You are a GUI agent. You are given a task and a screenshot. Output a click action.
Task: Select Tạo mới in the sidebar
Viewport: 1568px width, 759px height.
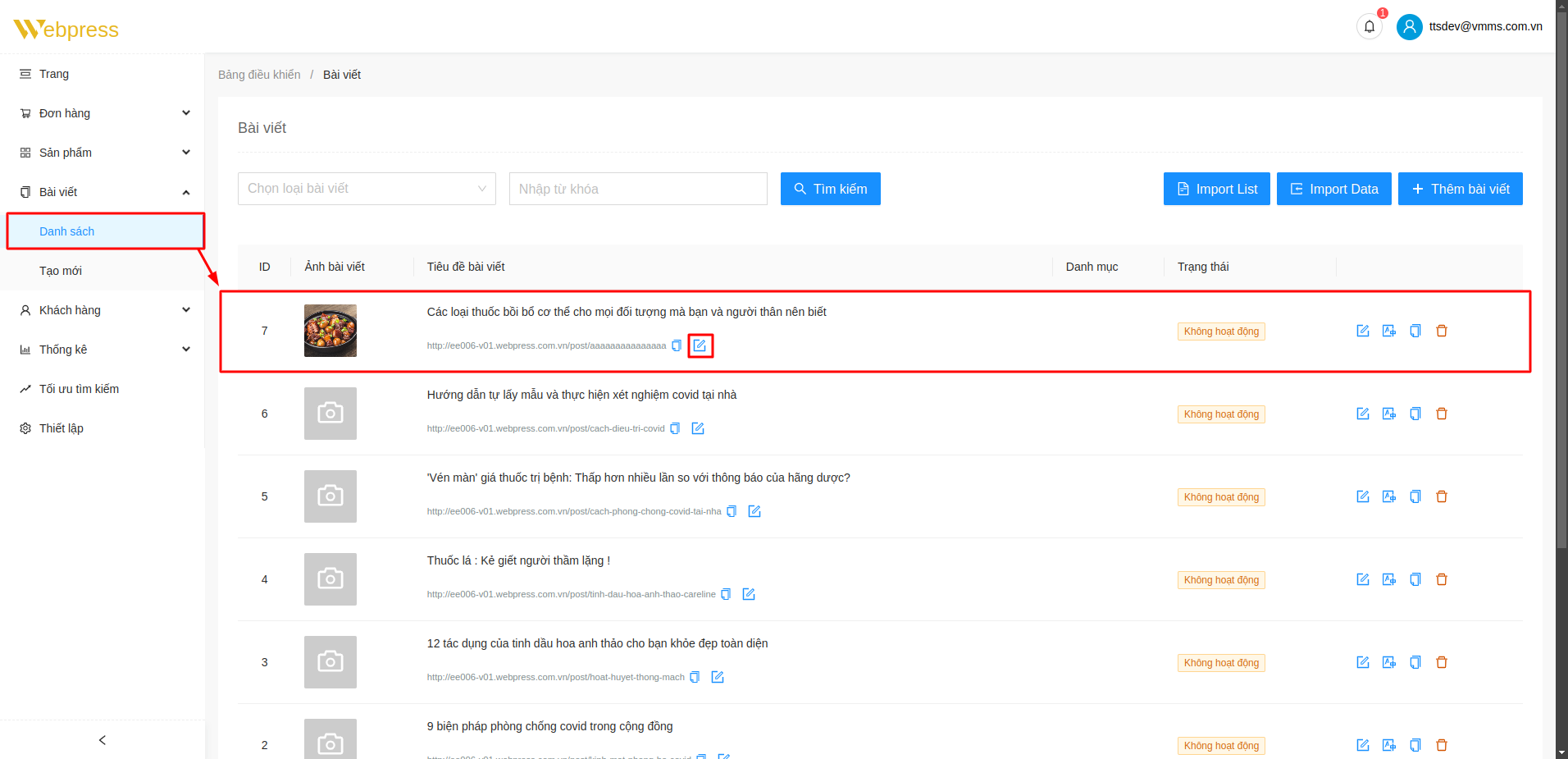pos(61,271)
